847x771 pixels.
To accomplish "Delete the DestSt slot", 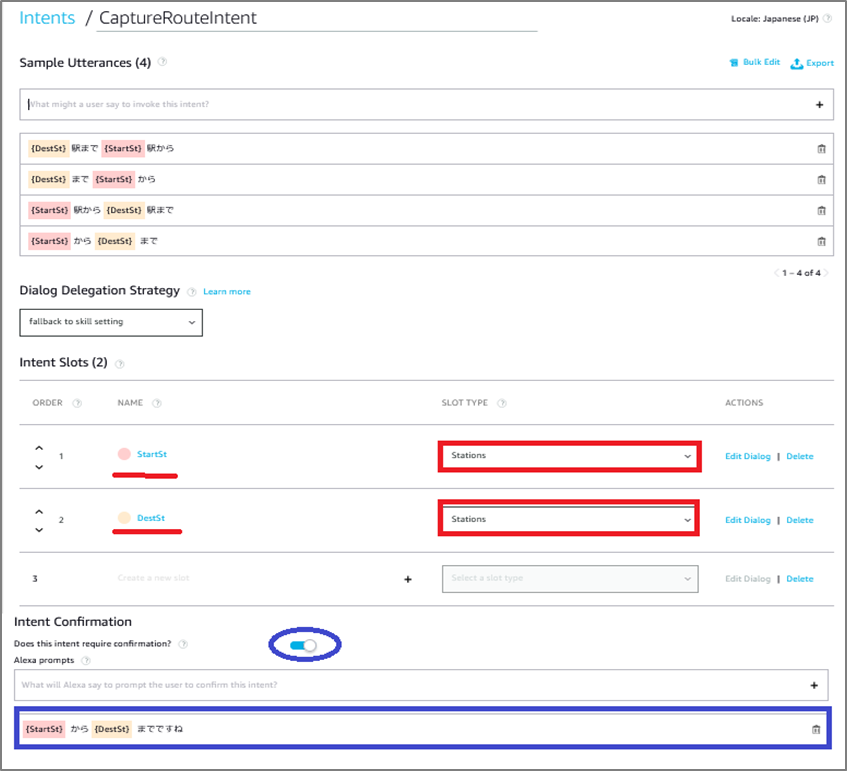I will coord(799,520).
